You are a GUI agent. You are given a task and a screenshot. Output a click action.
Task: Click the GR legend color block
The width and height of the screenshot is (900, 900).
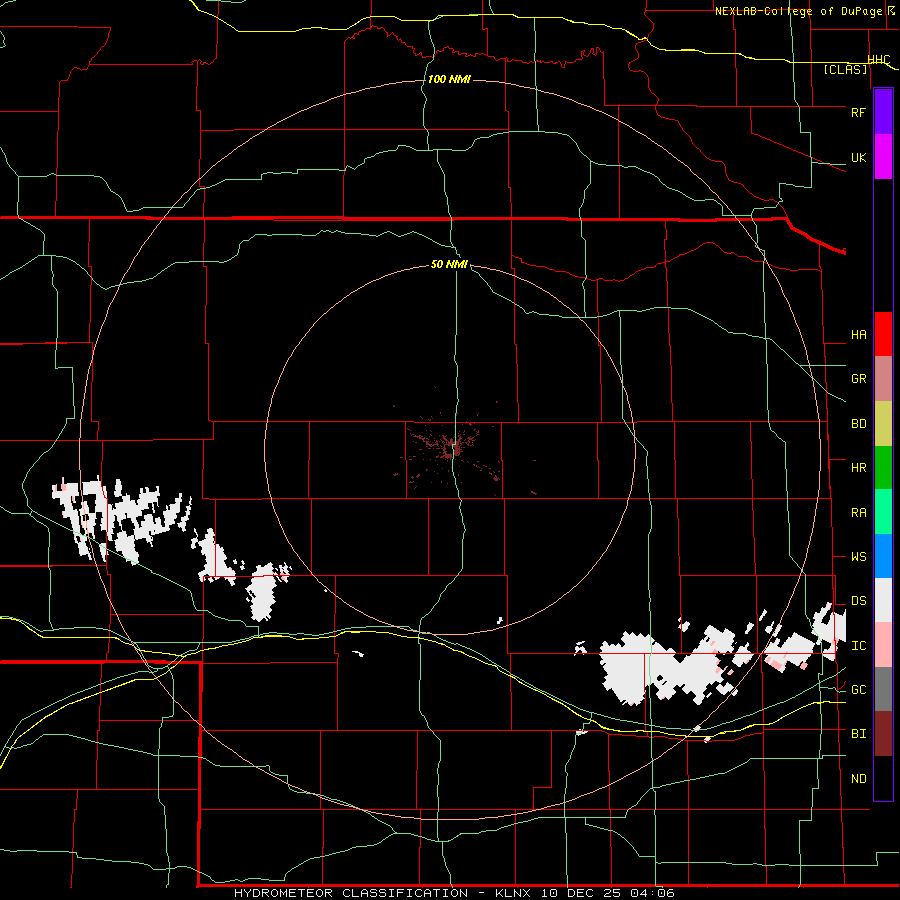[x=883, y=379]
